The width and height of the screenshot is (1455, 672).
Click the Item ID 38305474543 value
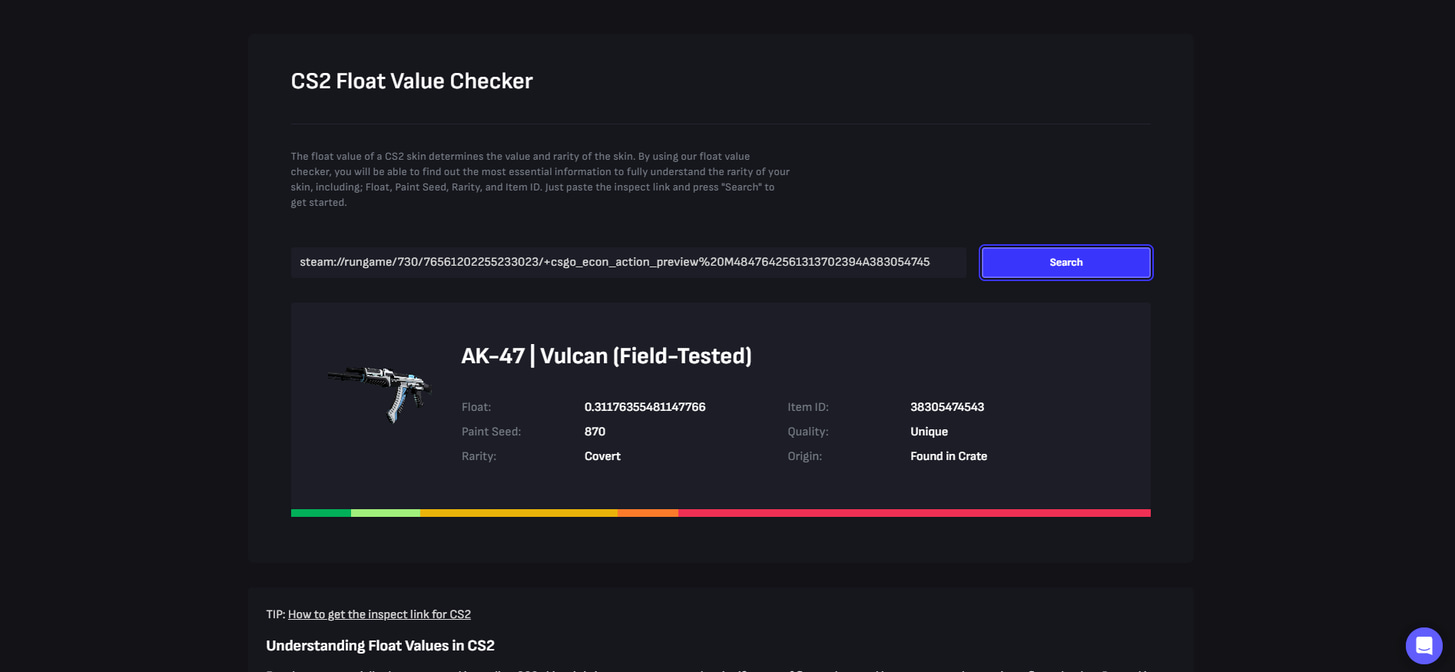[x=946, y=407]
